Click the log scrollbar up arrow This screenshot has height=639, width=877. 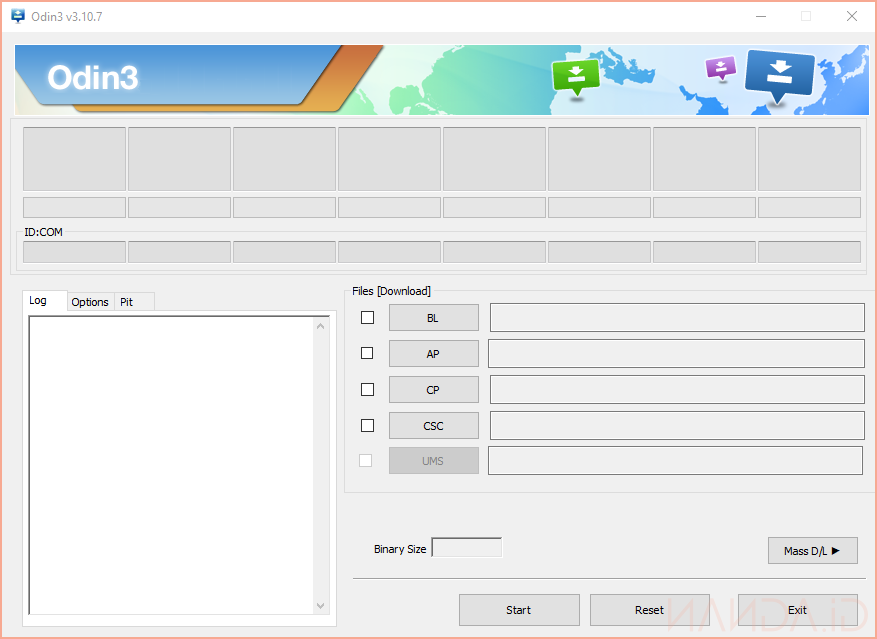321,326
